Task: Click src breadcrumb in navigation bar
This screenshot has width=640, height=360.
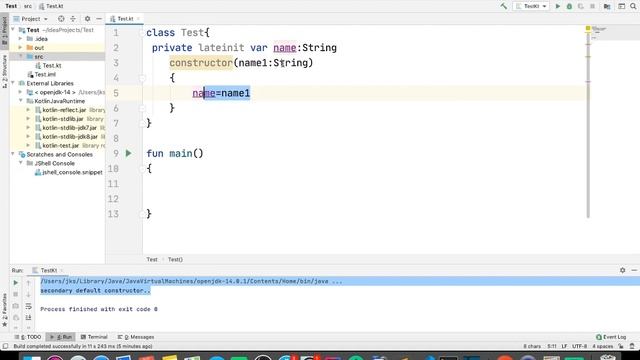Action: click(28, 6)
